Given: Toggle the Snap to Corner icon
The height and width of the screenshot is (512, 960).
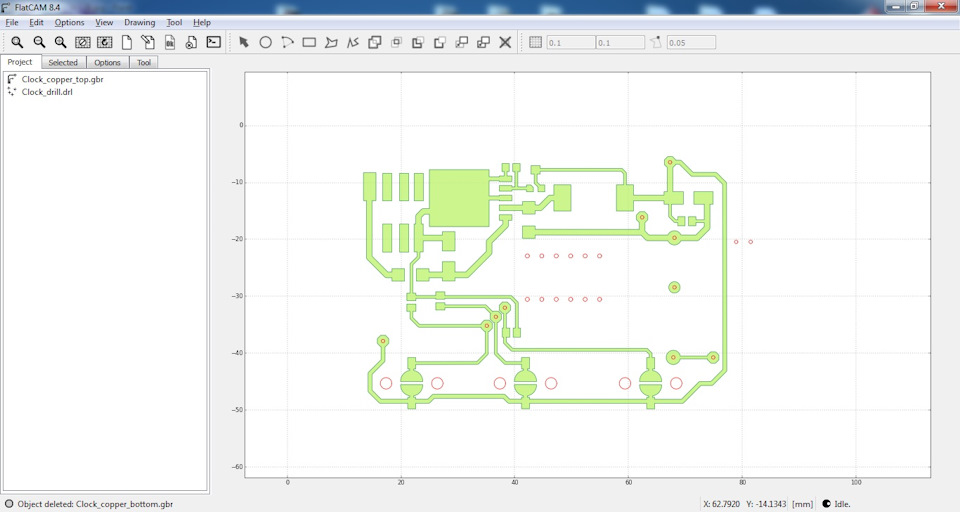Looking at the screenshot, I should point(656,42).
